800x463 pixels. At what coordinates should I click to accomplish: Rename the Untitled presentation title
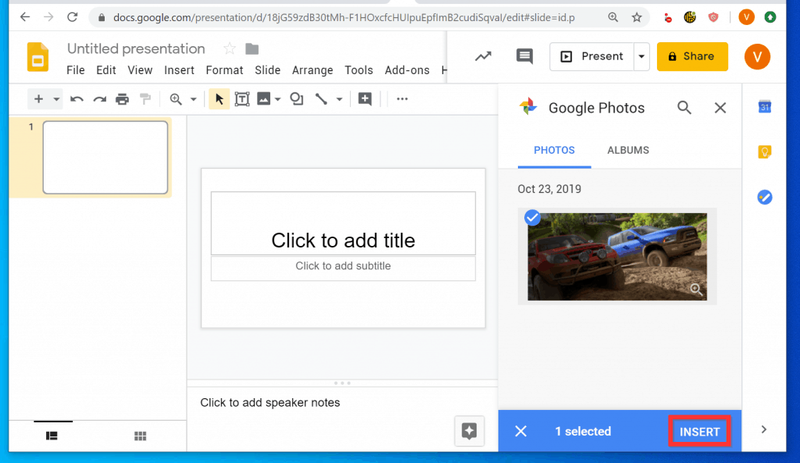pyautogui.click(x=136, y=48)
